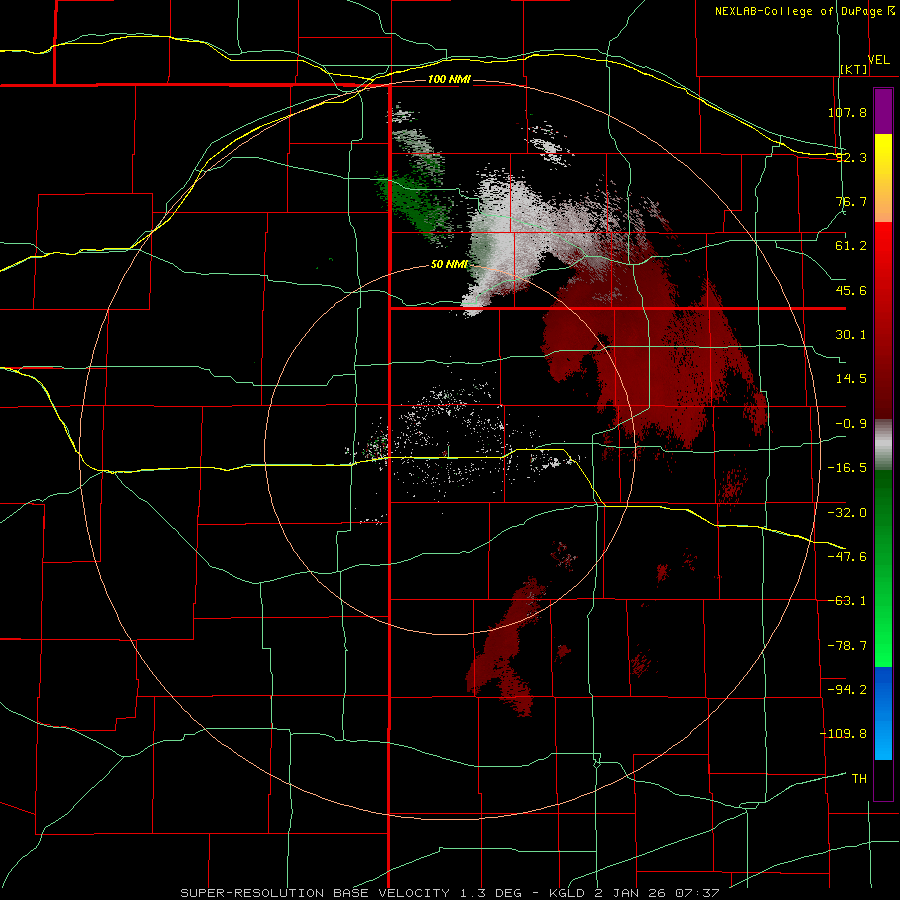This screenshot has height=900, width=900.
Task: Pick the green segment of velocity color bar
Action: click(x=883, y=568)
